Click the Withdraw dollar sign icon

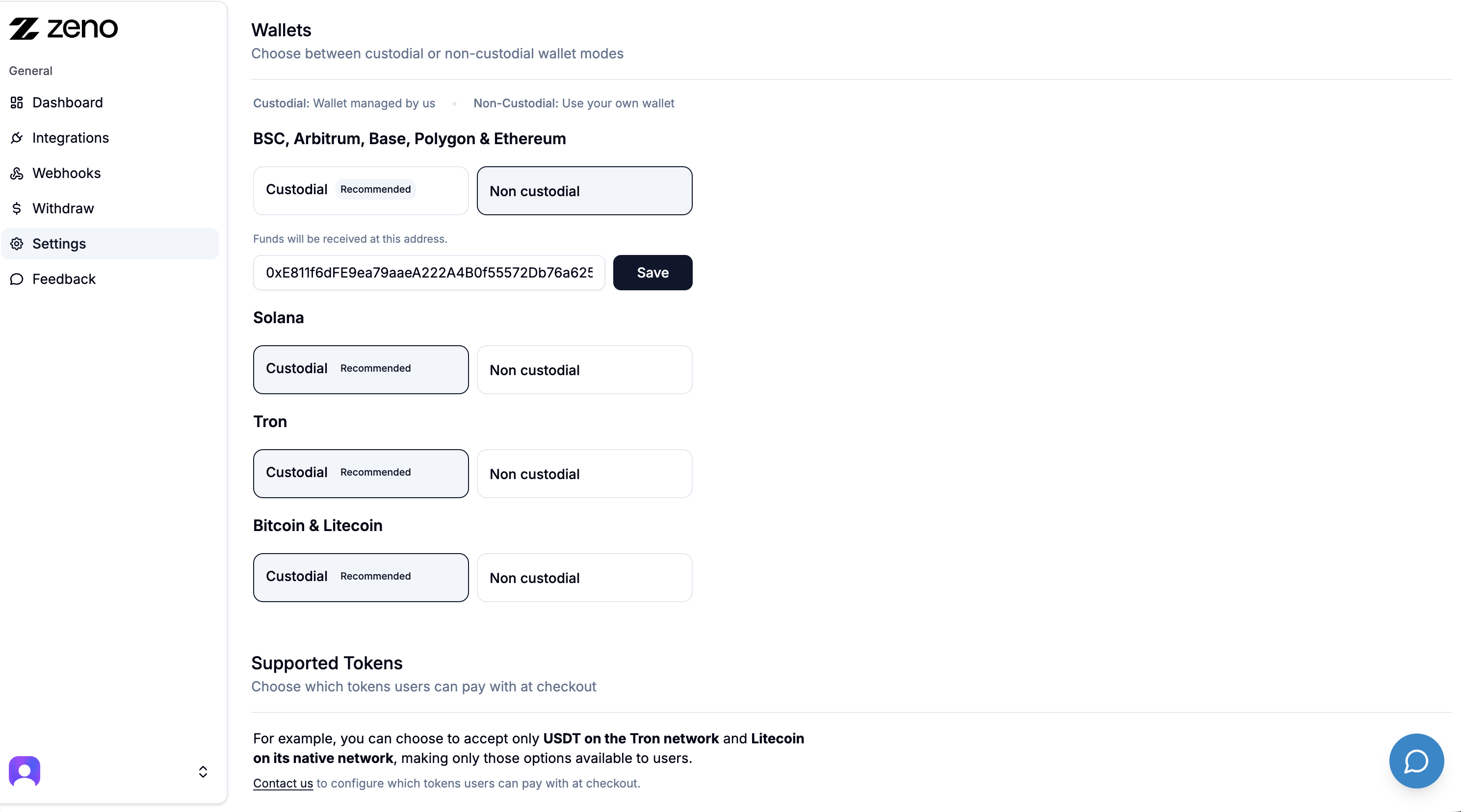17,209
